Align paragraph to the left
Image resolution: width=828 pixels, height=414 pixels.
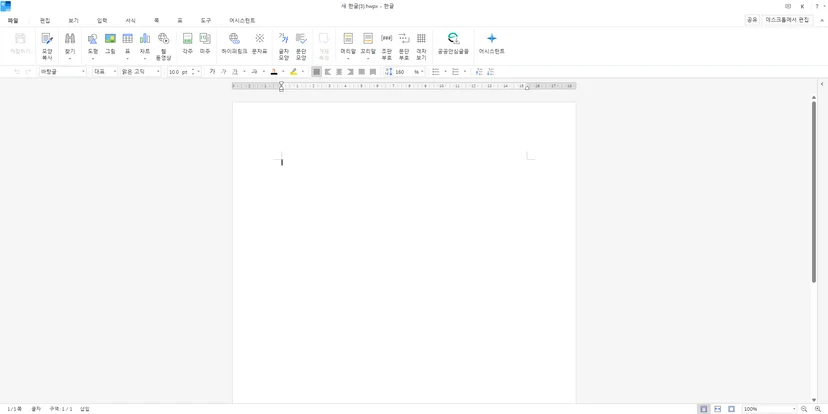[328, 72]
